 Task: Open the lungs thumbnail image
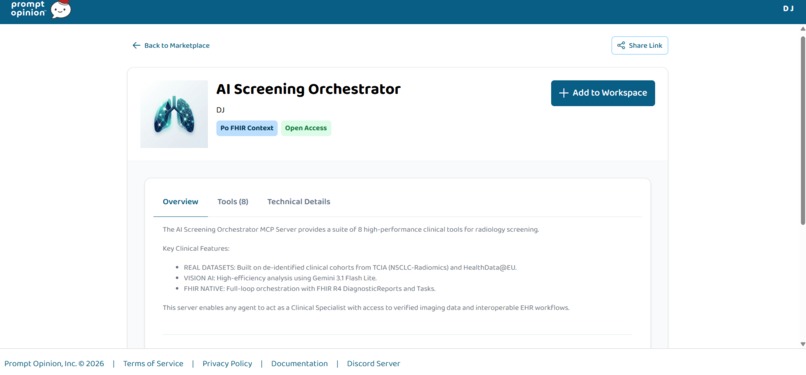click(x=174, y=114)
